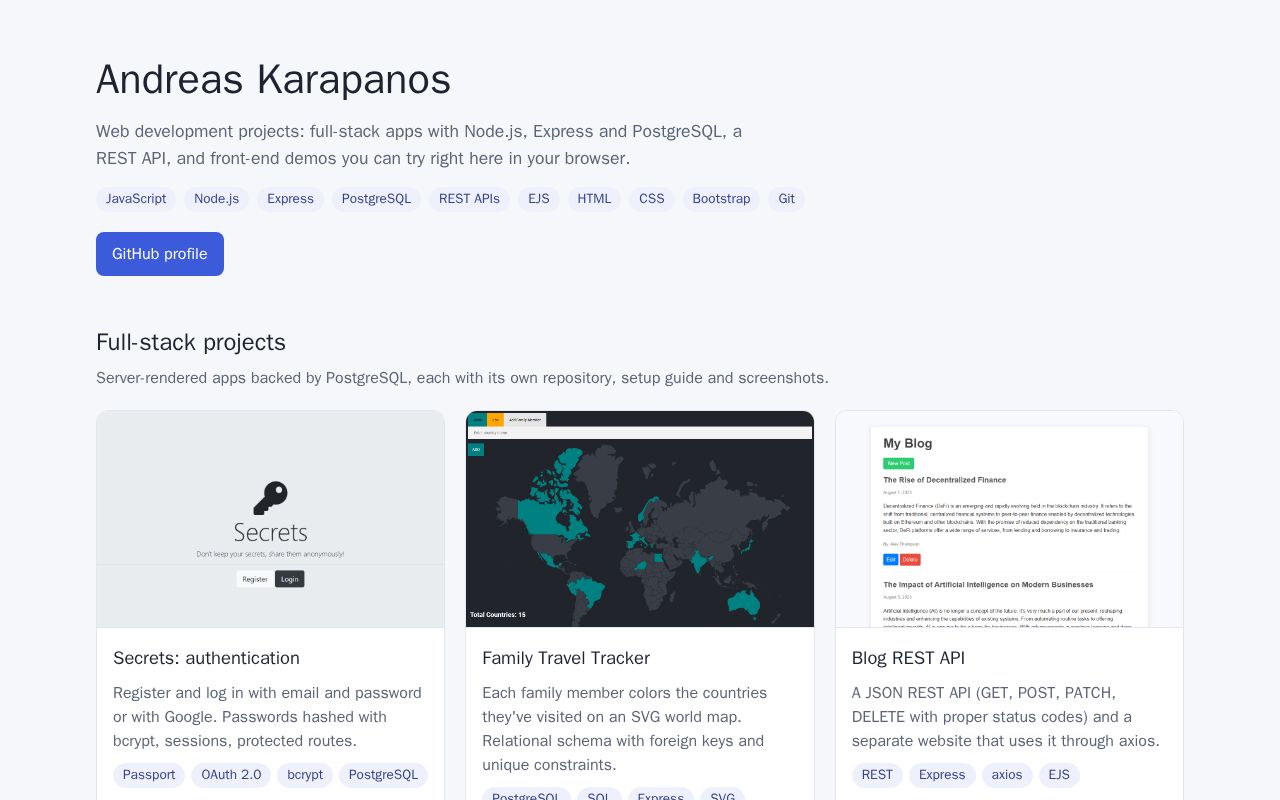Screen dimensions: 1280x800
Task: Click the Andreas Karapanos page heading
Action: (x=273, y=79)
